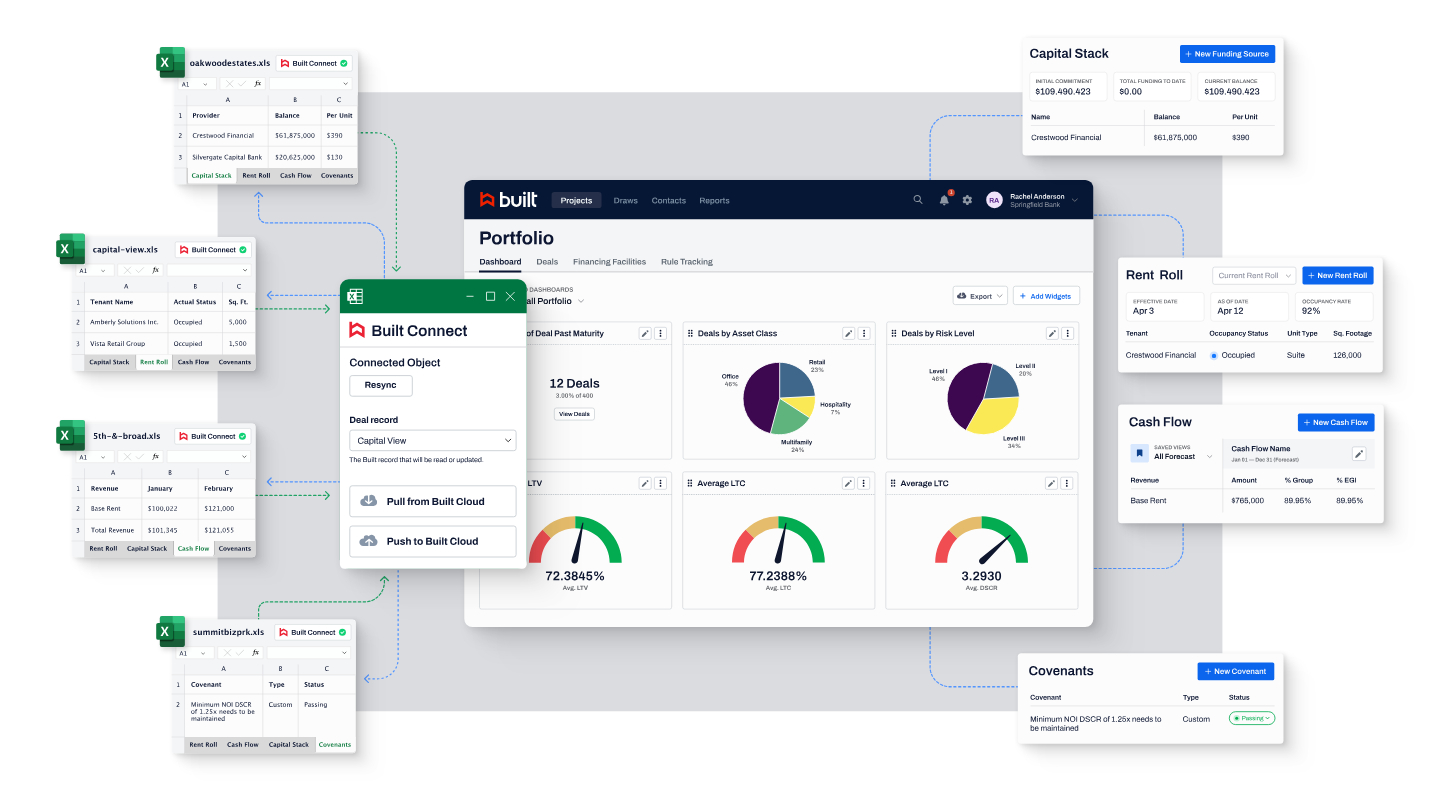Screen dimensions: 1440x791
Task: Open three-dot menu on Deals by Risk Level
Action: 1067,333
